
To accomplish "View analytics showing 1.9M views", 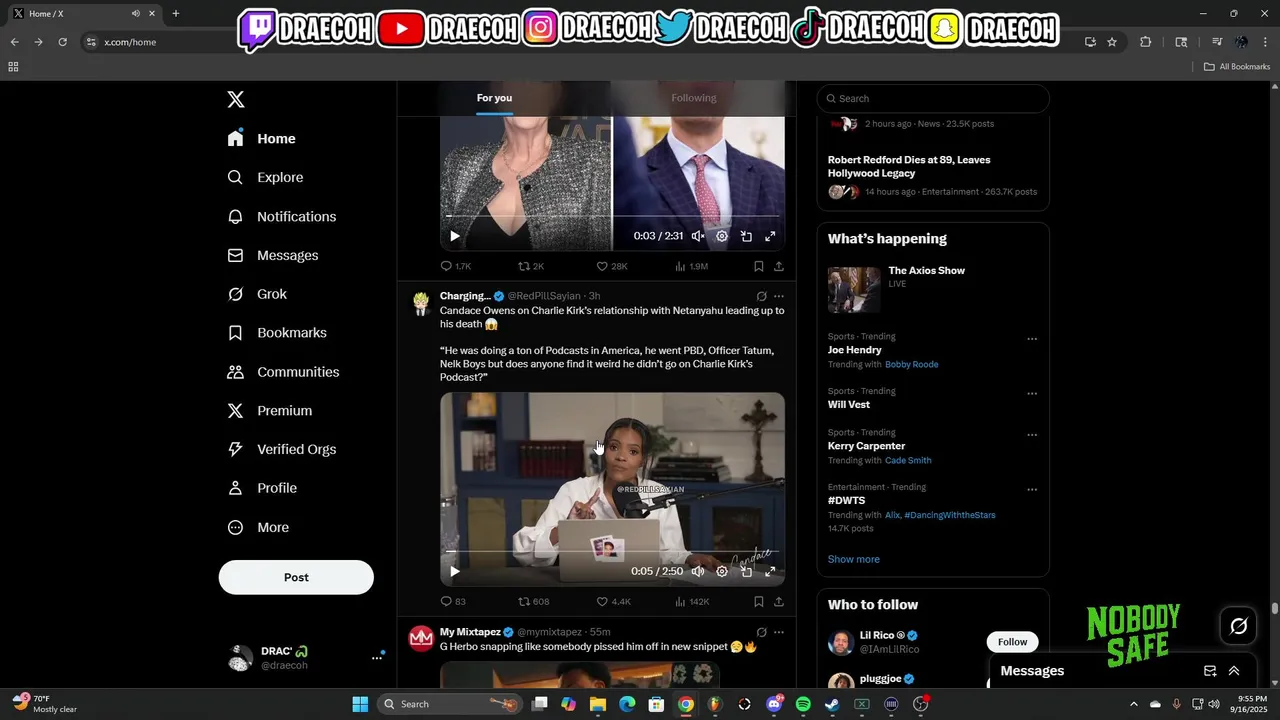I will click(x=692, y=266).
